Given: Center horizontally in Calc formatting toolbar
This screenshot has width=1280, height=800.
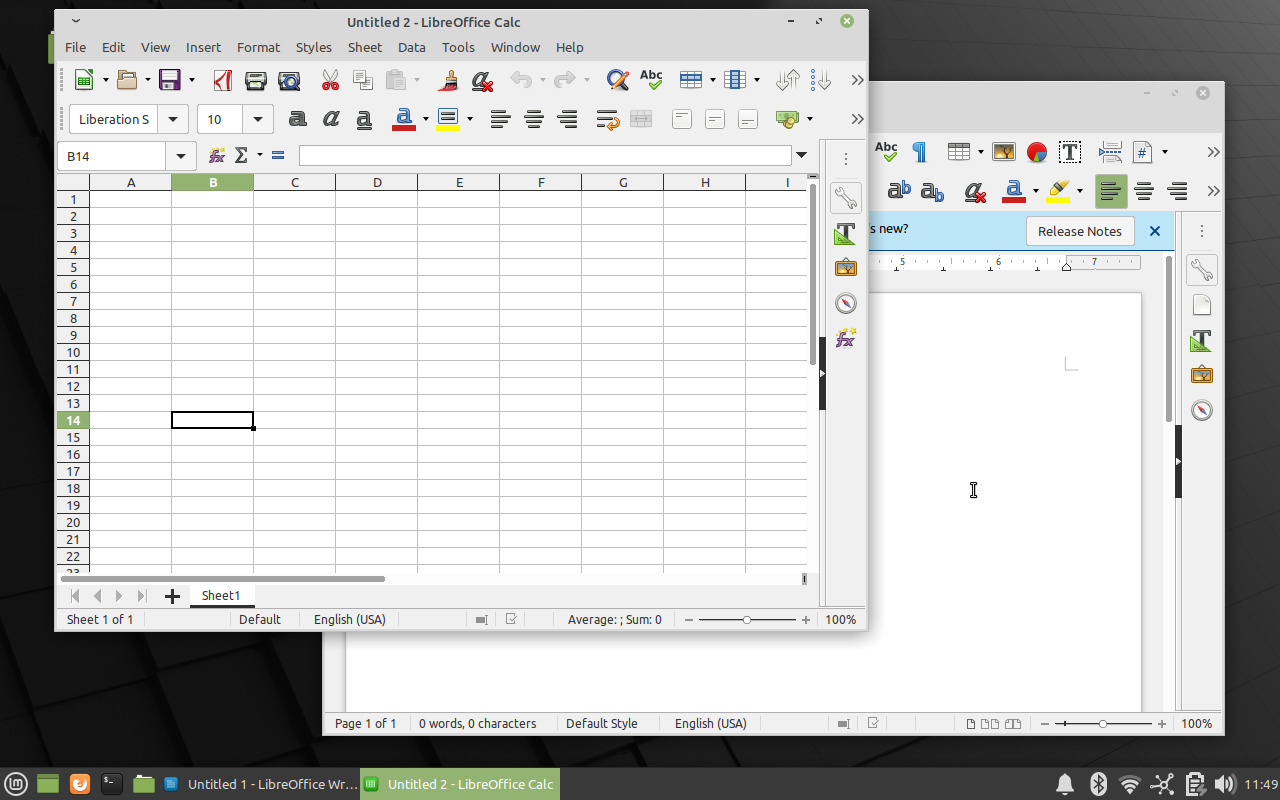Looking at the screenshot, I should (534, 119).
